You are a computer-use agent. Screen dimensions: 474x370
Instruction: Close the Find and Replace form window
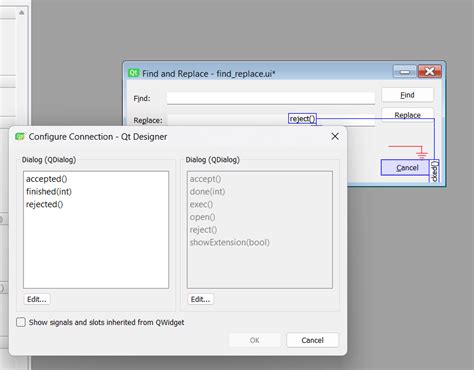430,71
